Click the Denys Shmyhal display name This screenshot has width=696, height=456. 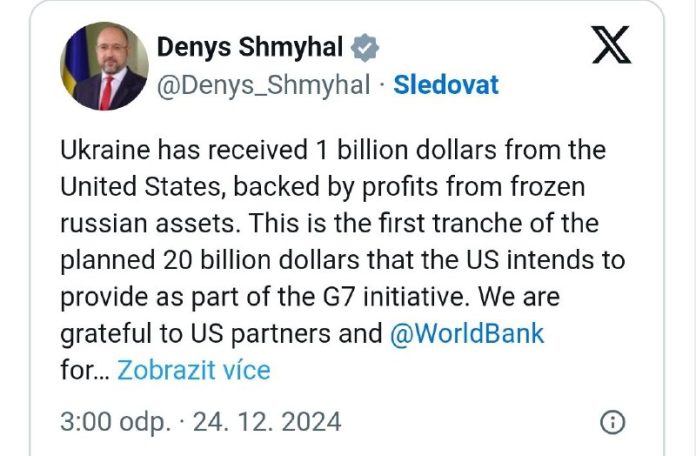pyautogui.click(x=250, y=48)
